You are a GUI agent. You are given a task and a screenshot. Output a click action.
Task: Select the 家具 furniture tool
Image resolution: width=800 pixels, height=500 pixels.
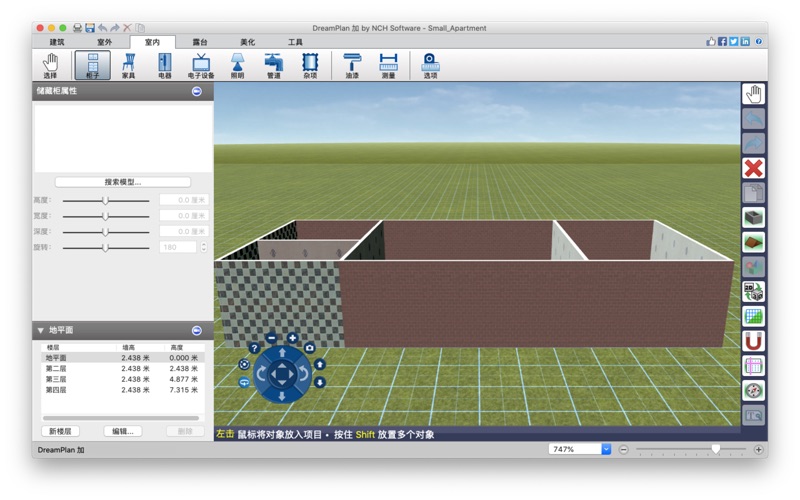click(x=128, y=65)
